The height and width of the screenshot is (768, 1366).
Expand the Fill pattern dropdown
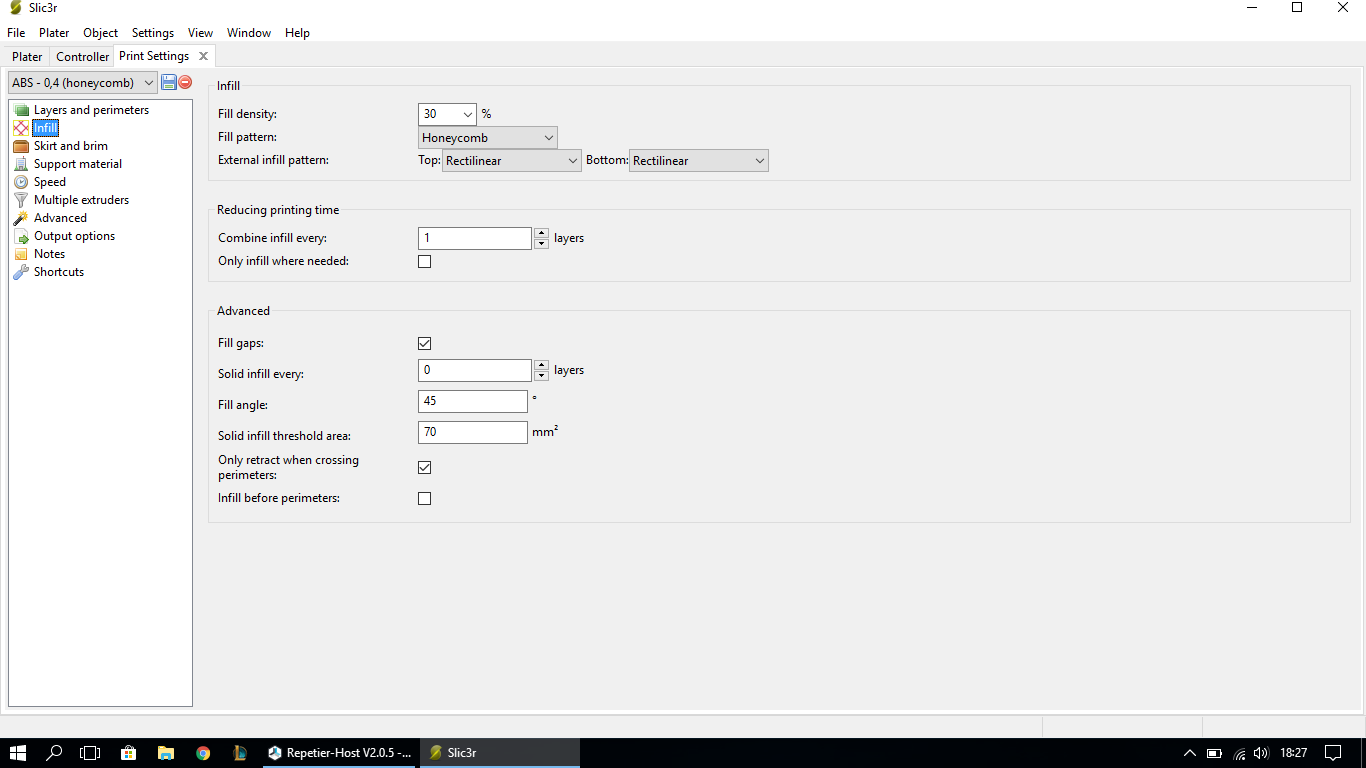(x=487, y=138)
